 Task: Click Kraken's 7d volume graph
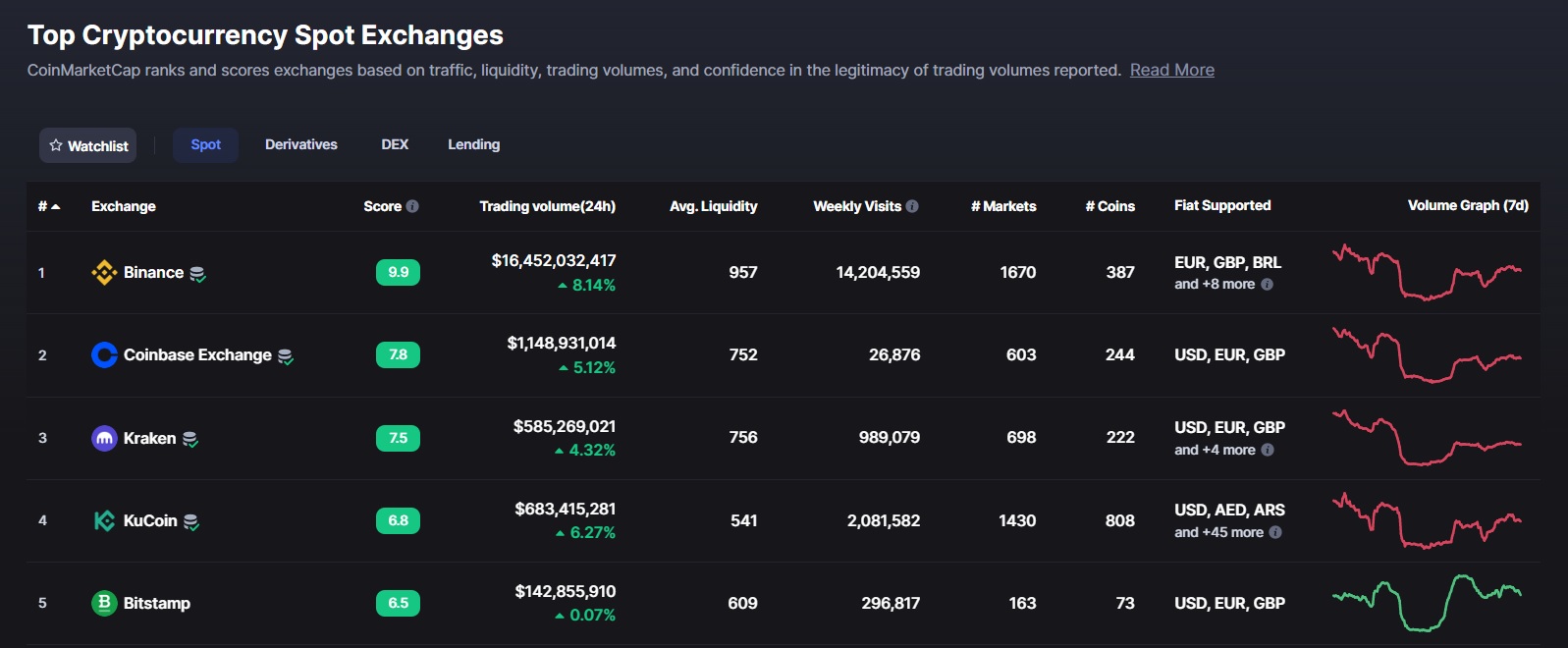1427,438
